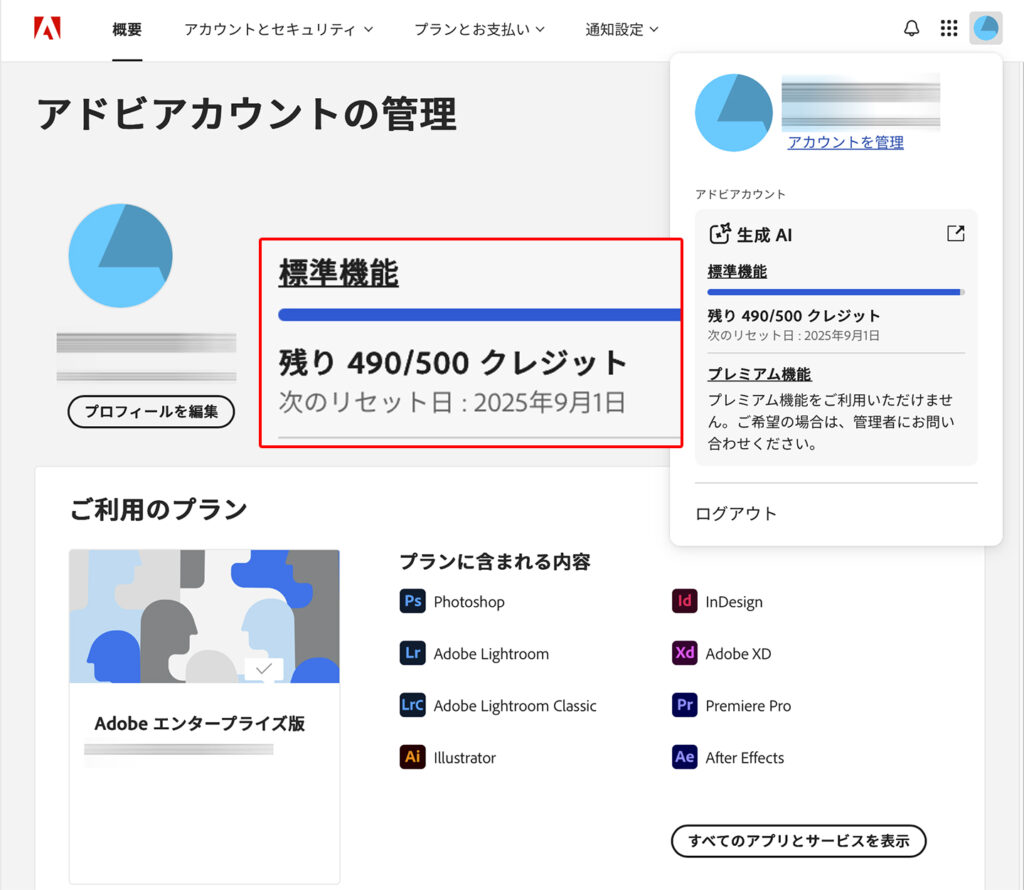Viewport: 1024px width, 890px height.
Task: Click the large avatar in the account popup
Action: (x=733, y=112)
